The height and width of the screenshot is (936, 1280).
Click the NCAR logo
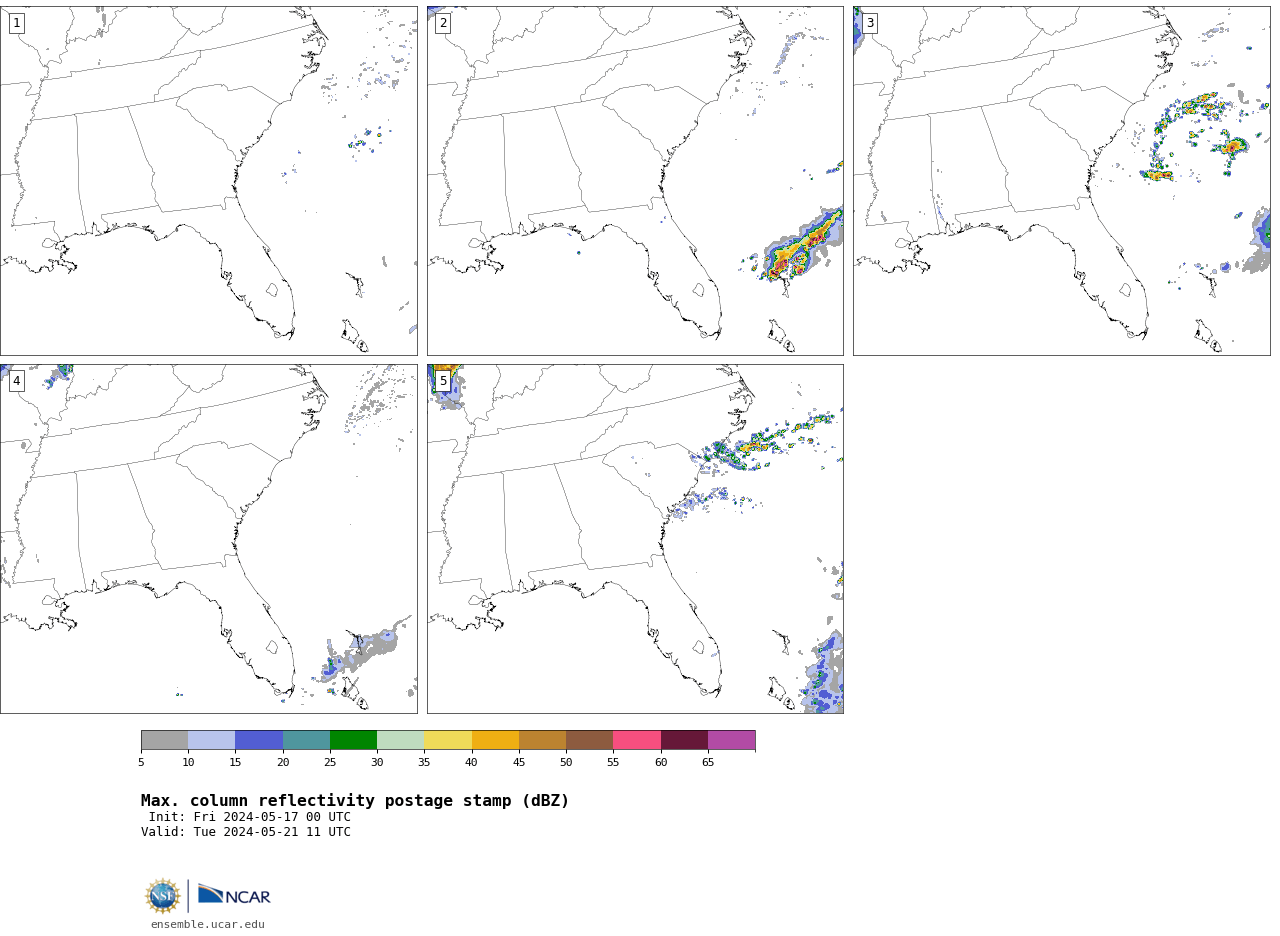tap(234, 895)
